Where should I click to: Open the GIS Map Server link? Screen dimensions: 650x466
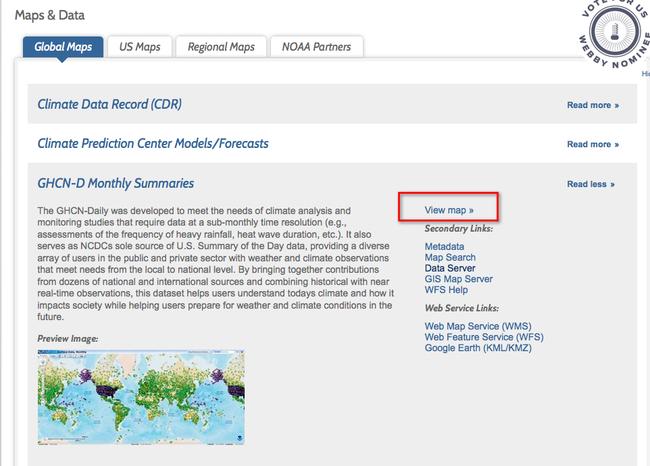[x=458, y=280]
